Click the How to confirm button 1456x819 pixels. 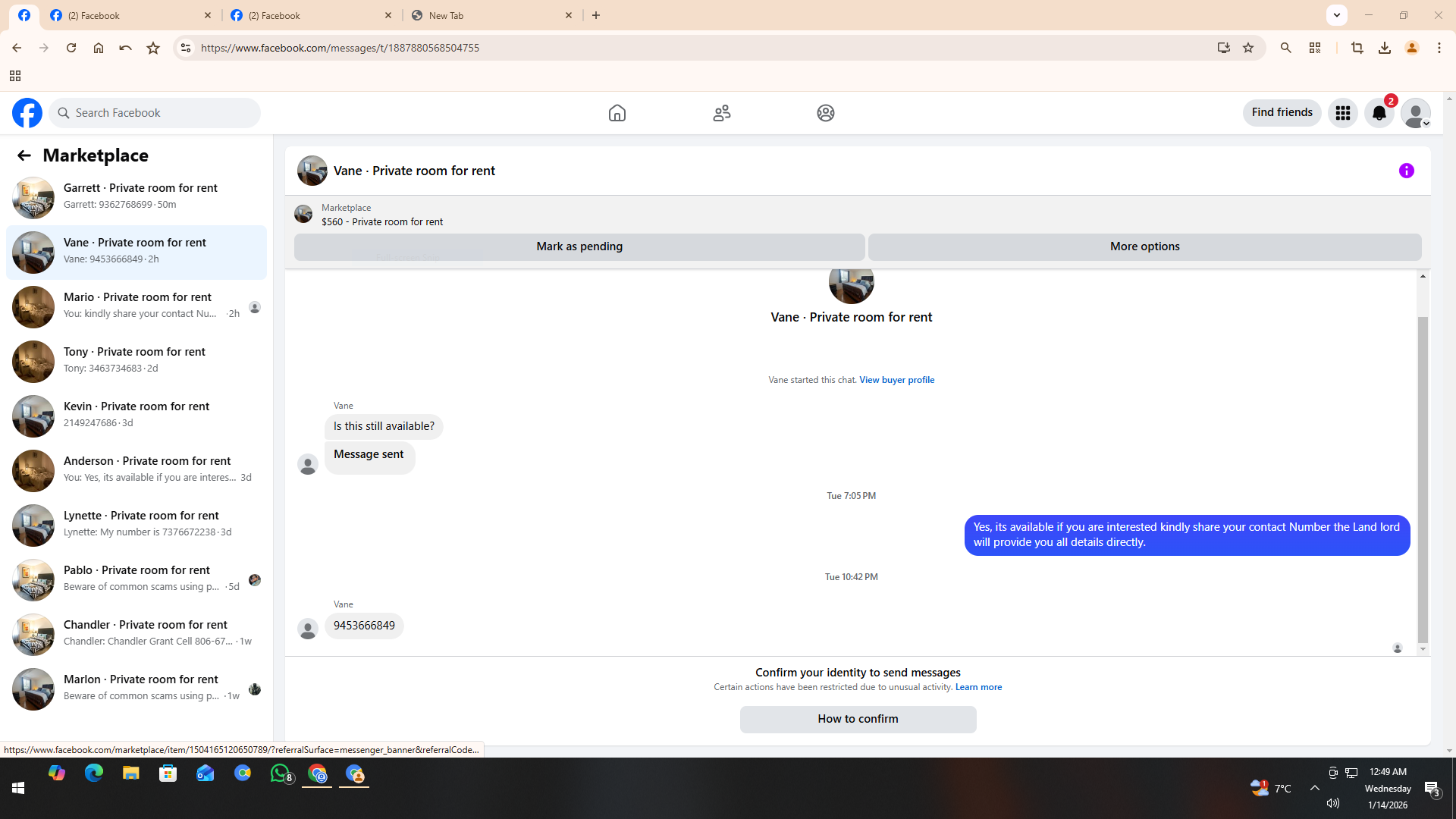pyautogui.click(x=858, y=719)
